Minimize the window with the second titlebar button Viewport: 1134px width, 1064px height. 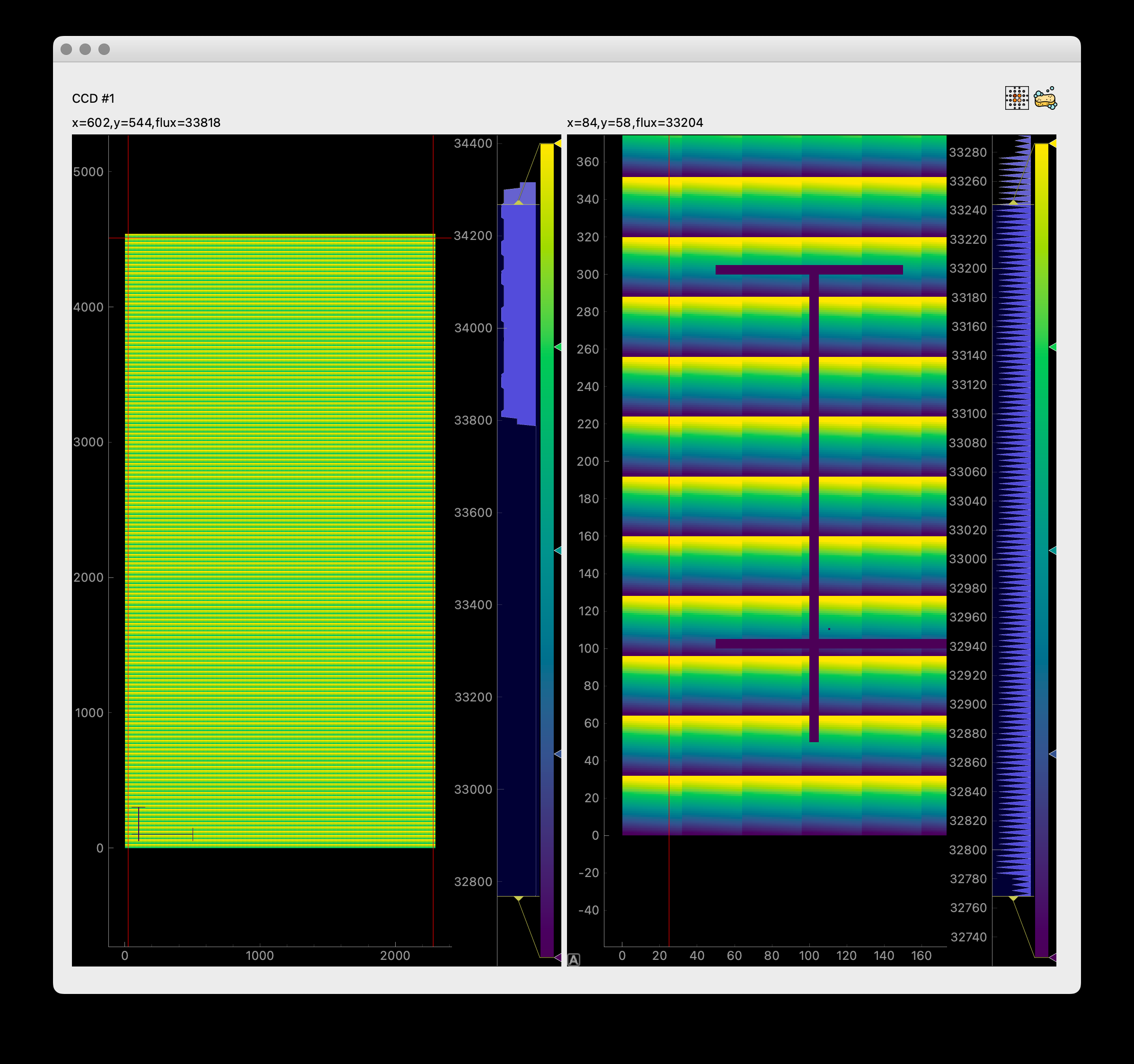(85, 49)
